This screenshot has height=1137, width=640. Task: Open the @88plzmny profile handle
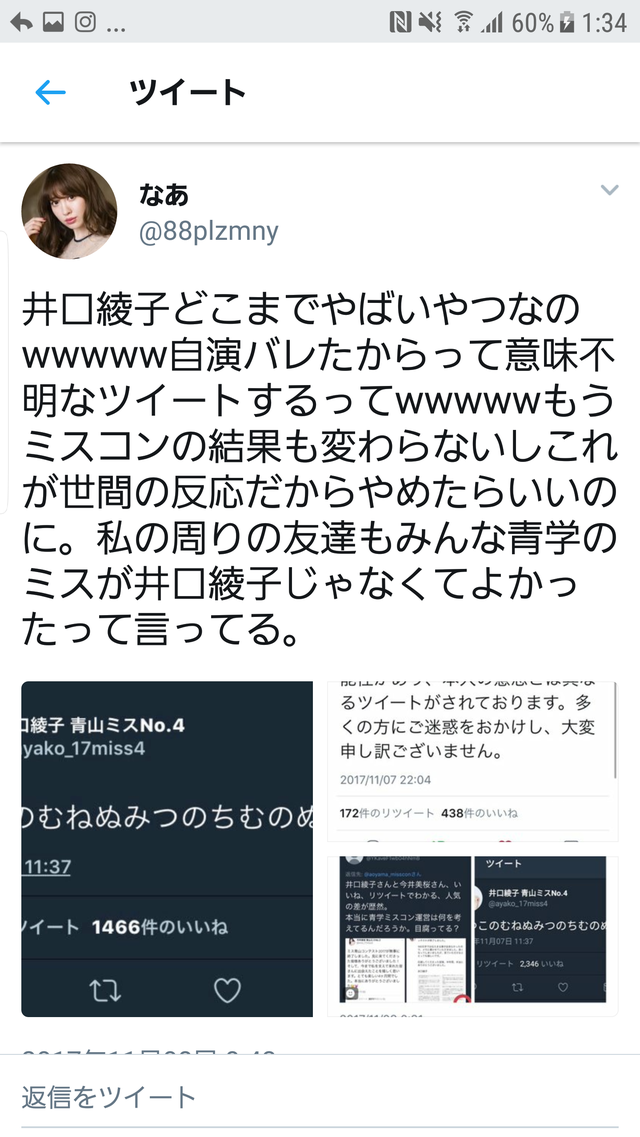pos(209,231)
